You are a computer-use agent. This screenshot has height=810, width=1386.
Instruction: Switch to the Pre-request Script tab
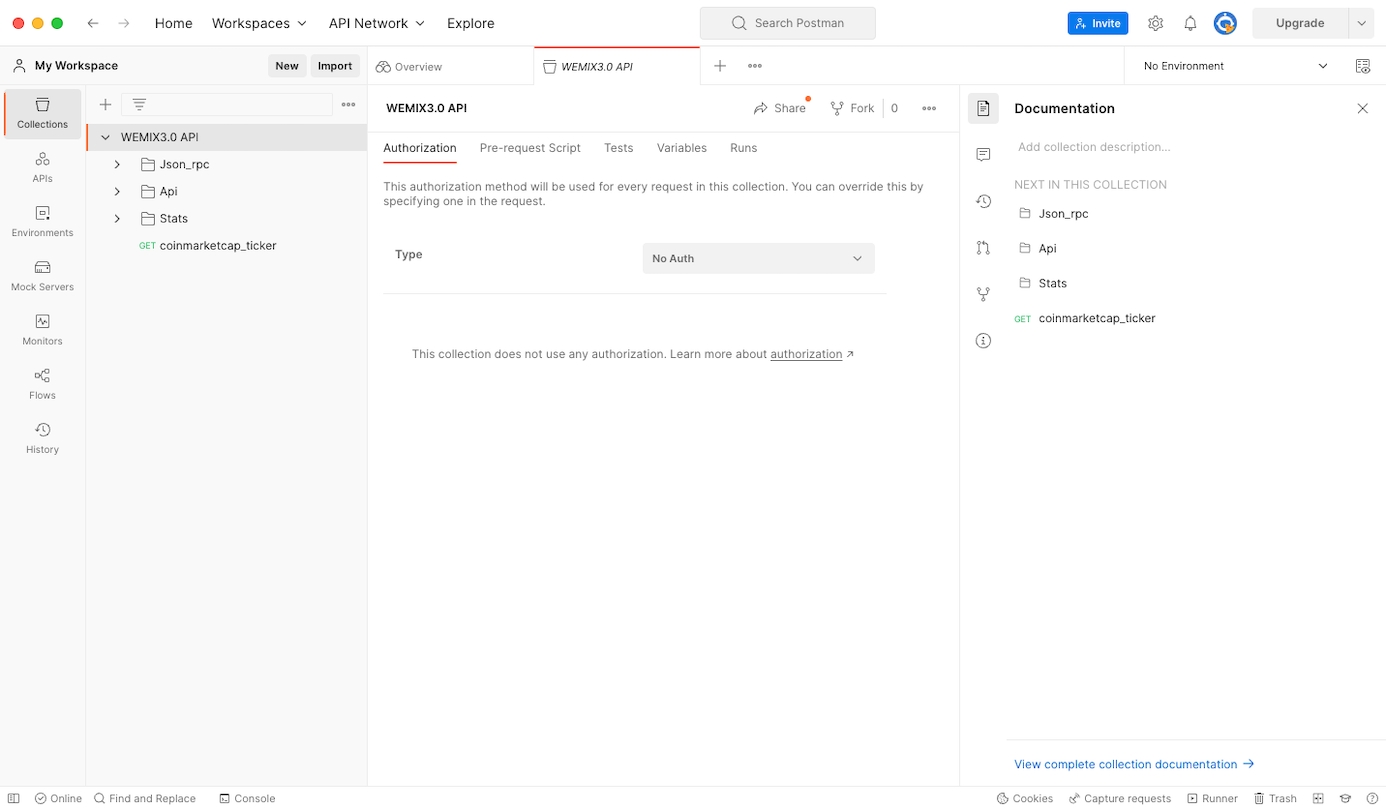coord(530,148)
